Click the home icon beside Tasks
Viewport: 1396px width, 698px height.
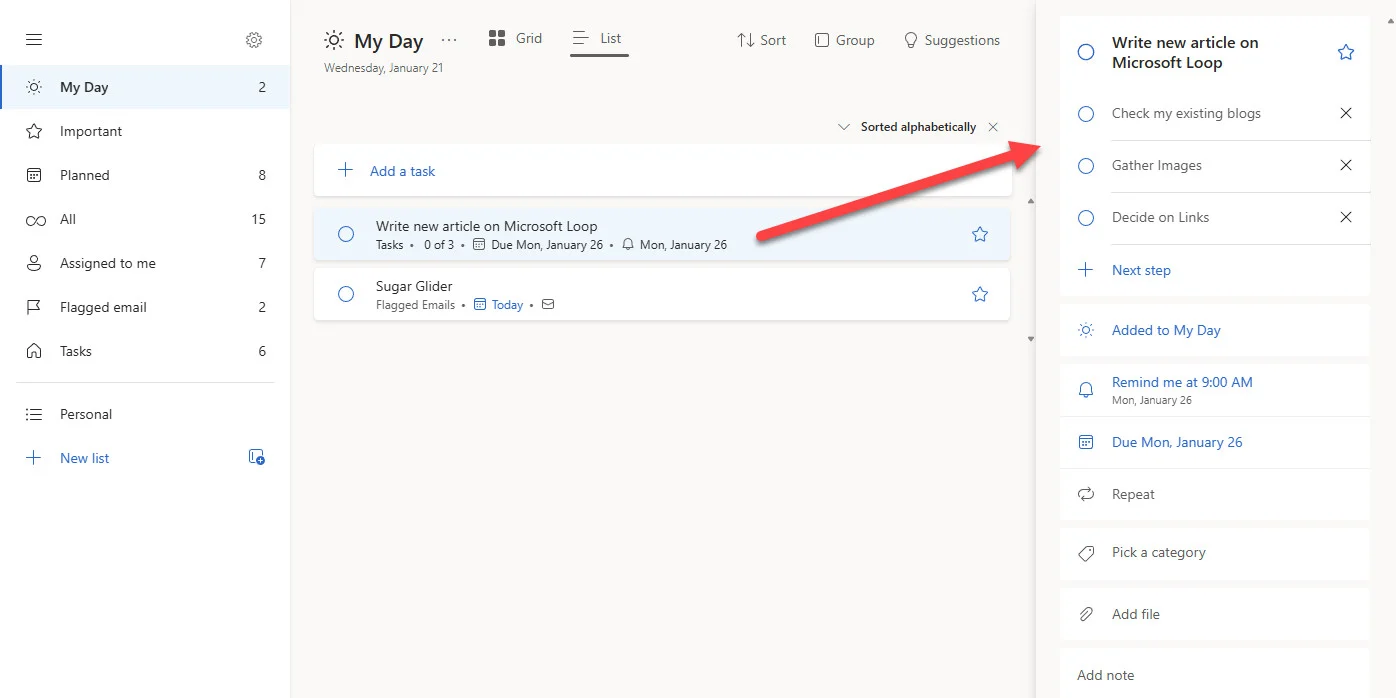34,351
